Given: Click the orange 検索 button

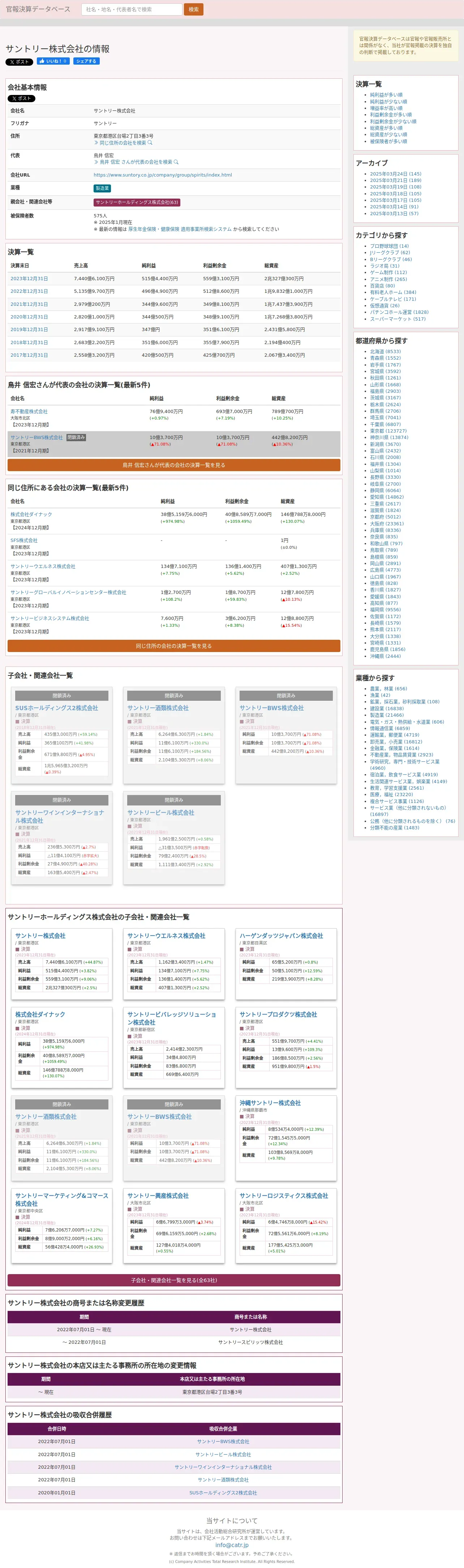Looking at the screenshot, I should (x=194, y=9).
